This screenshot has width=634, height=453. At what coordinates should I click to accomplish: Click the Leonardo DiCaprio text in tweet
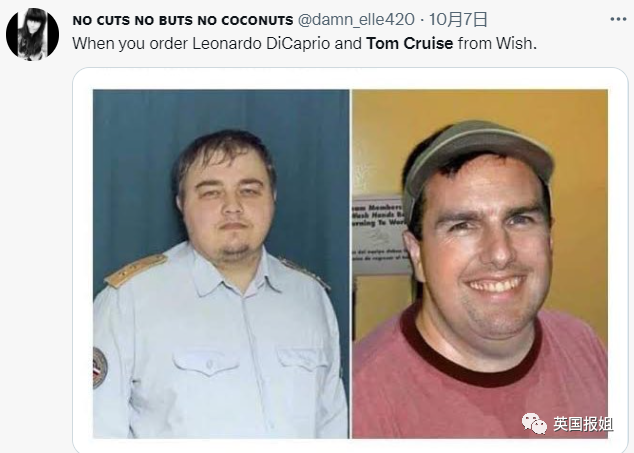[x=261, y=43]
